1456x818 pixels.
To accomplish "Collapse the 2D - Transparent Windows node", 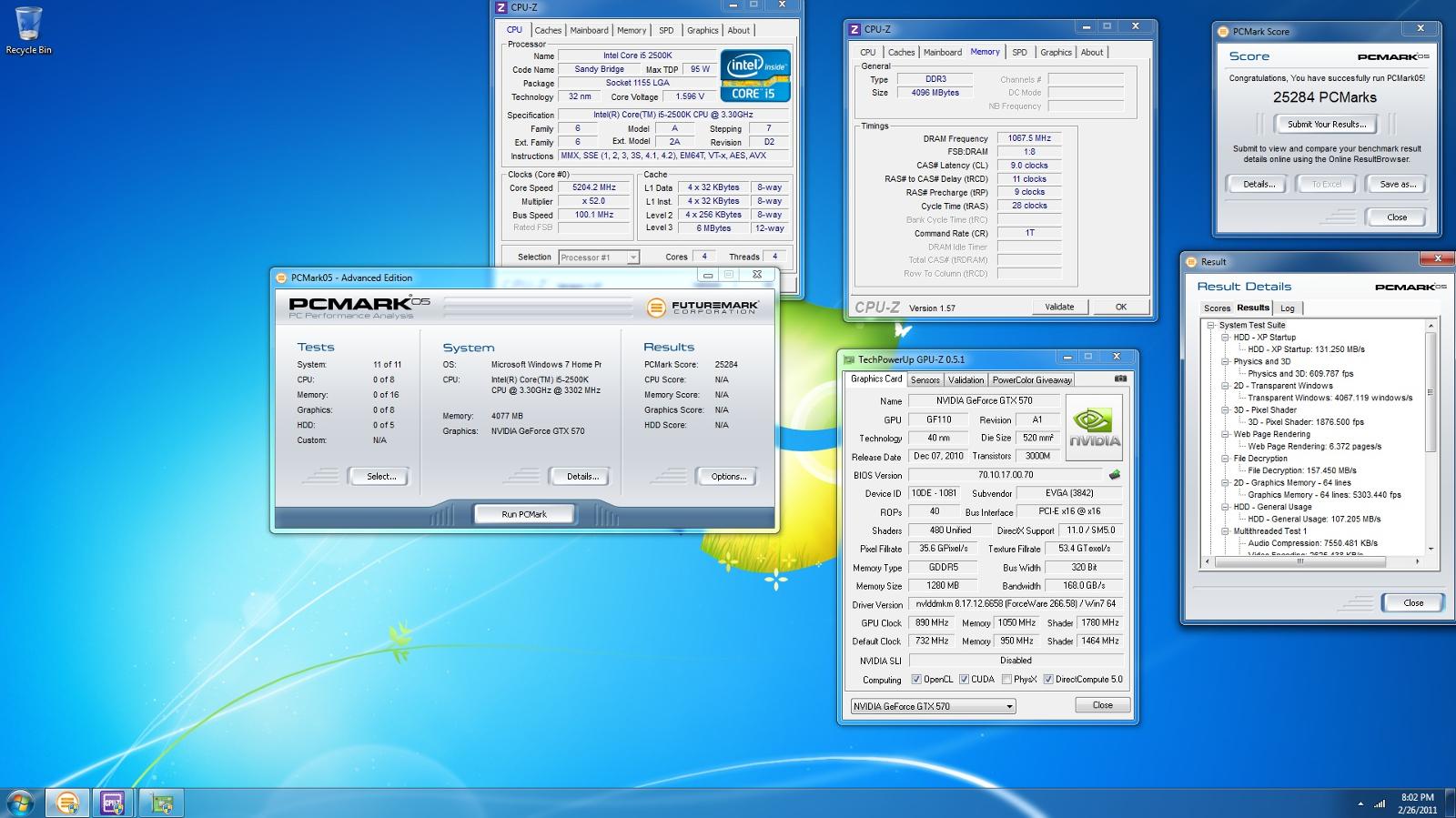I will [x=1225, y=386].
